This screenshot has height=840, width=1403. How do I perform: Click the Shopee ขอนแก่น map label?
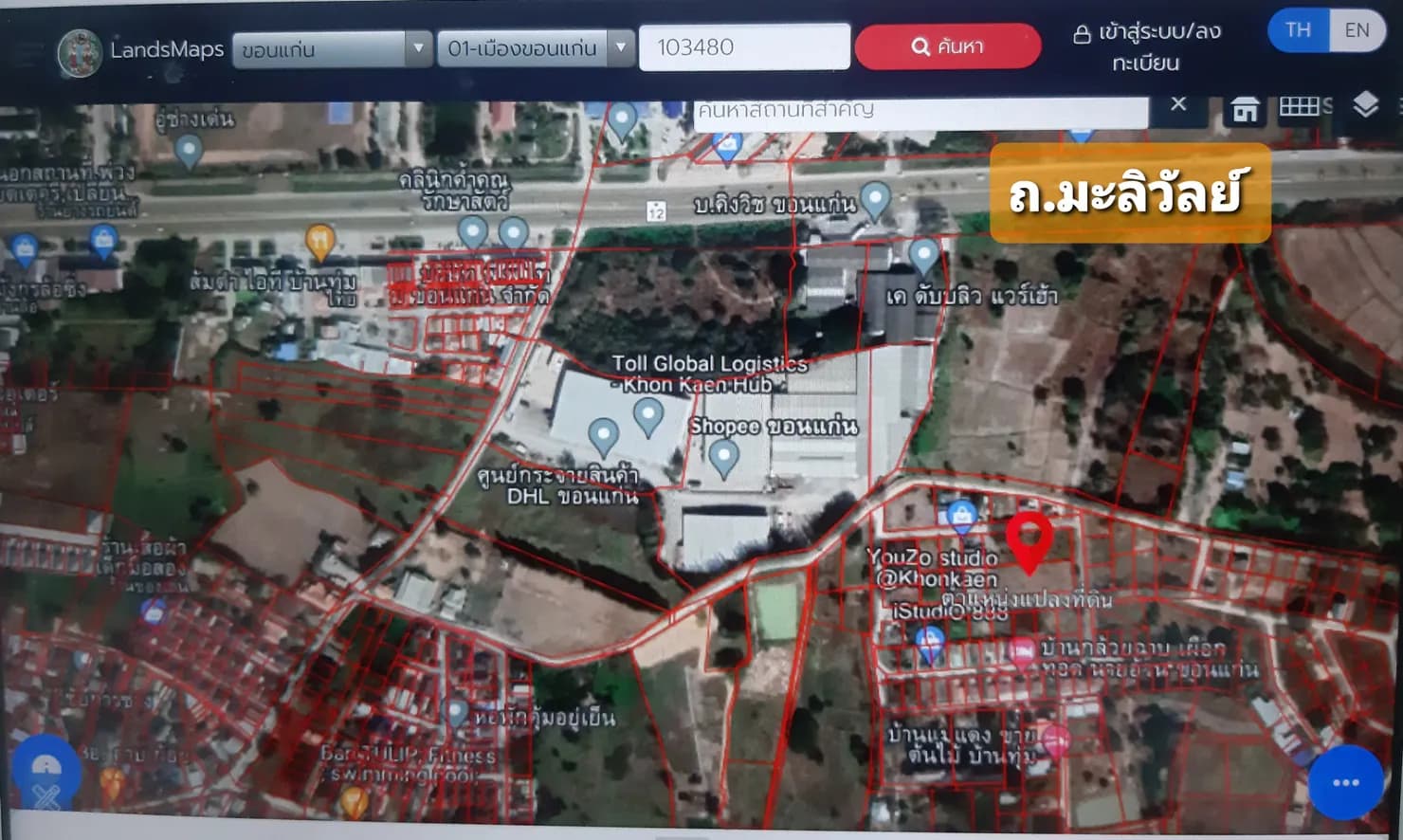(774, 426)
